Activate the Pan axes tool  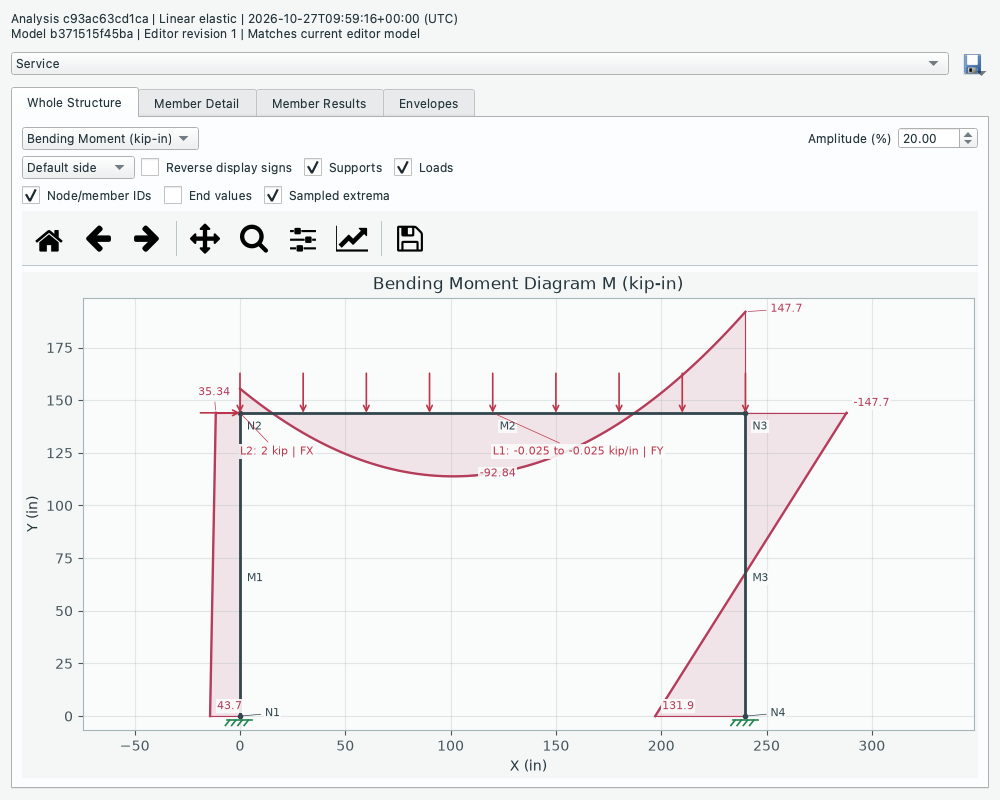pyautogui.click(x=205, y=240)
